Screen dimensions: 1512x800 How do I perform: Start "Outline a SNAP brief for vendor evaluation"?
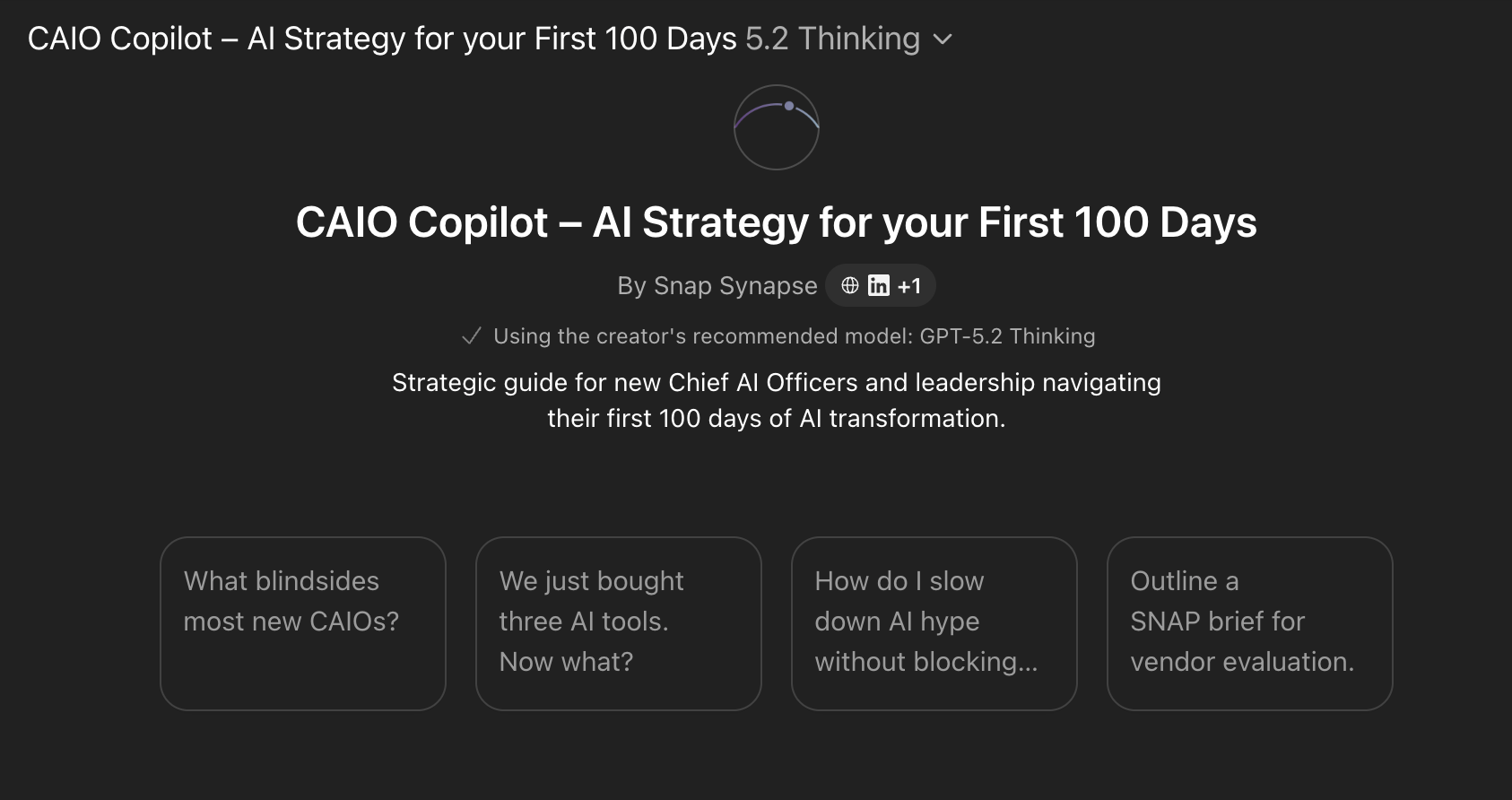(1250, 623)
